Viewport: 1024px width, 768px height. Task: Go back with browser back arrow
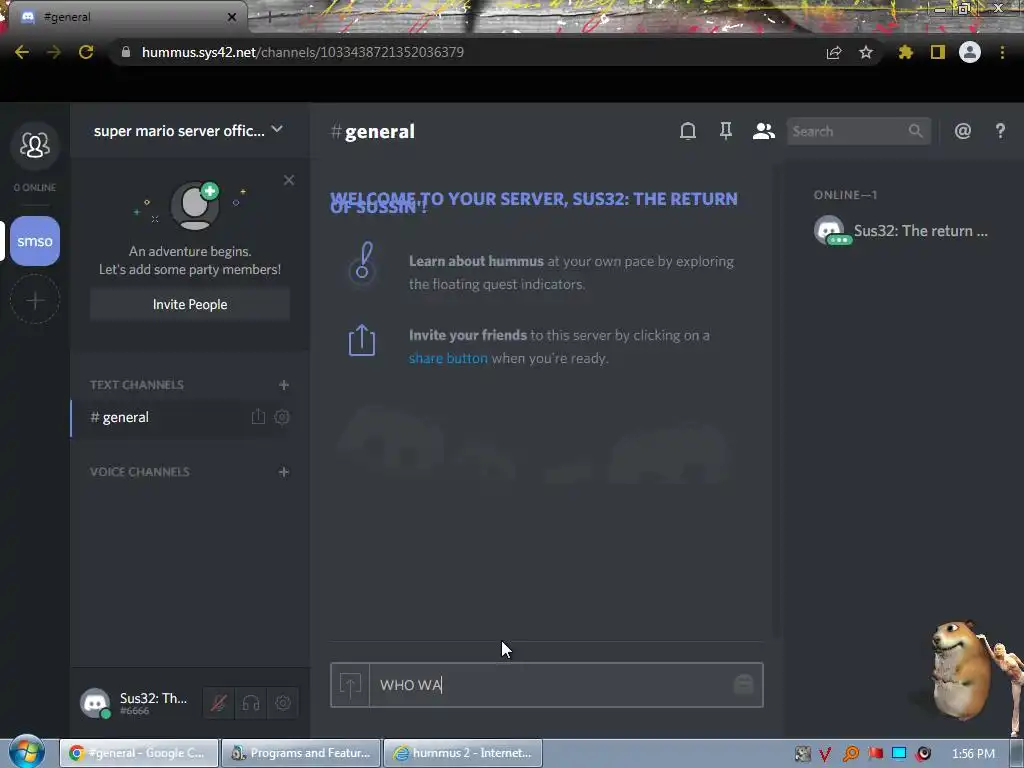click(x=22, y=52)
